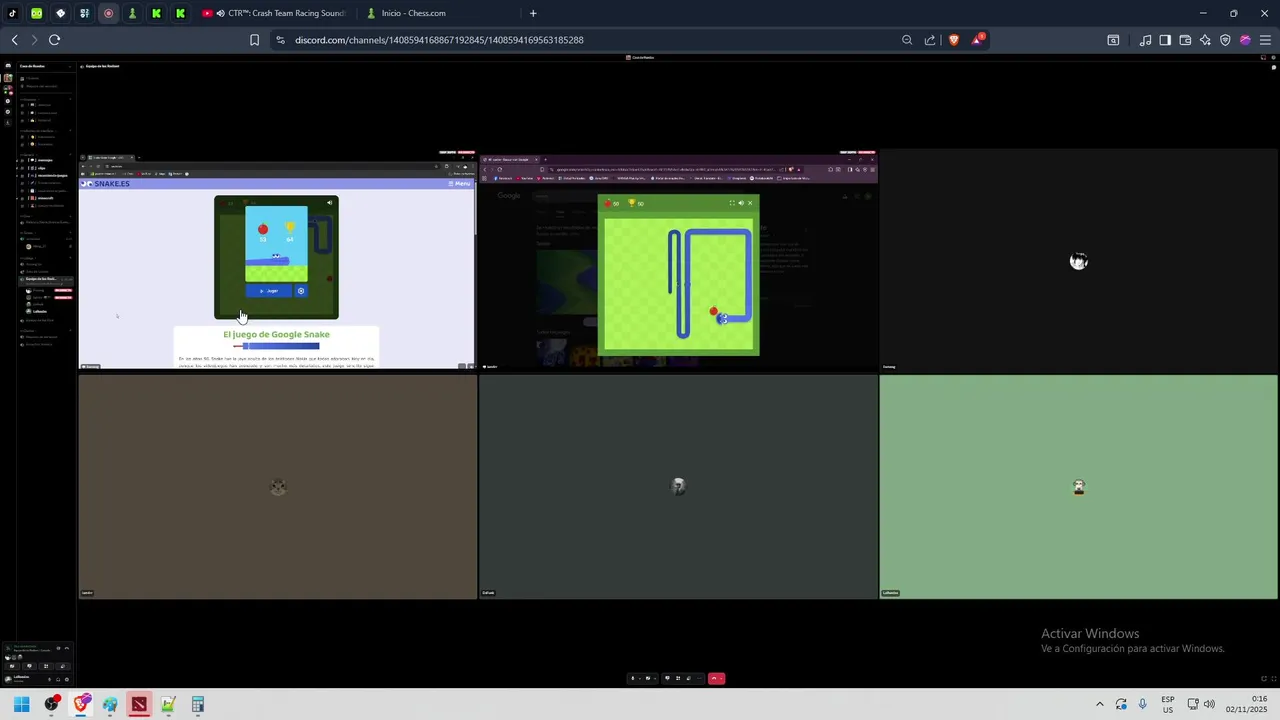
Task: Go back in browser history
Action: [14, 40]
